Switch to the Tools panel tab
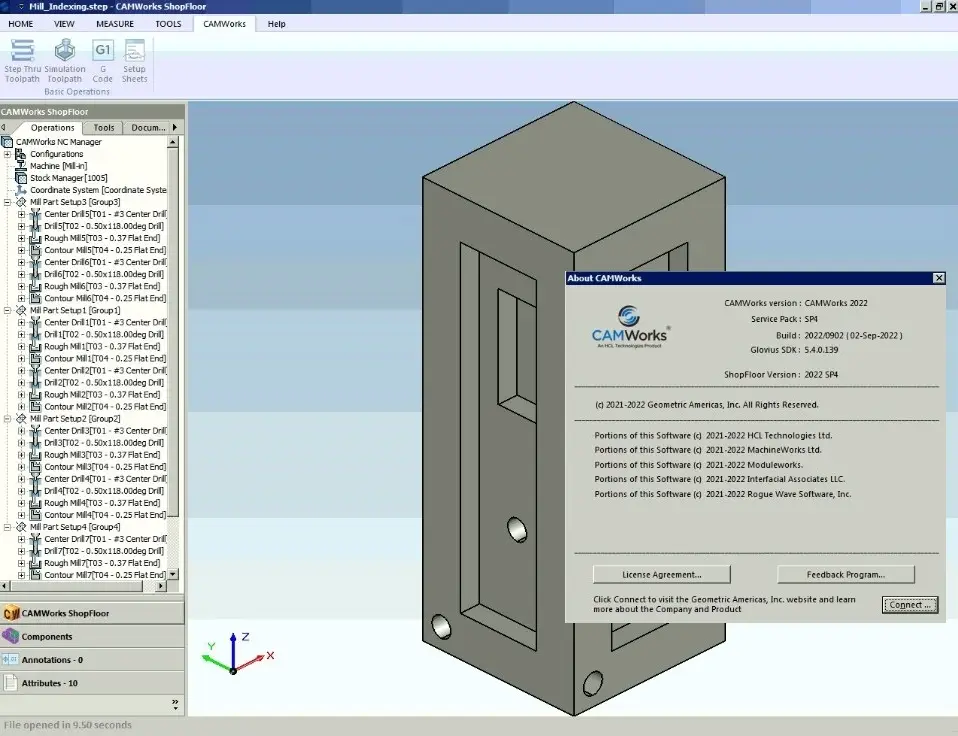The width and height of the screenshot is (958, 736). coord(103,128)
